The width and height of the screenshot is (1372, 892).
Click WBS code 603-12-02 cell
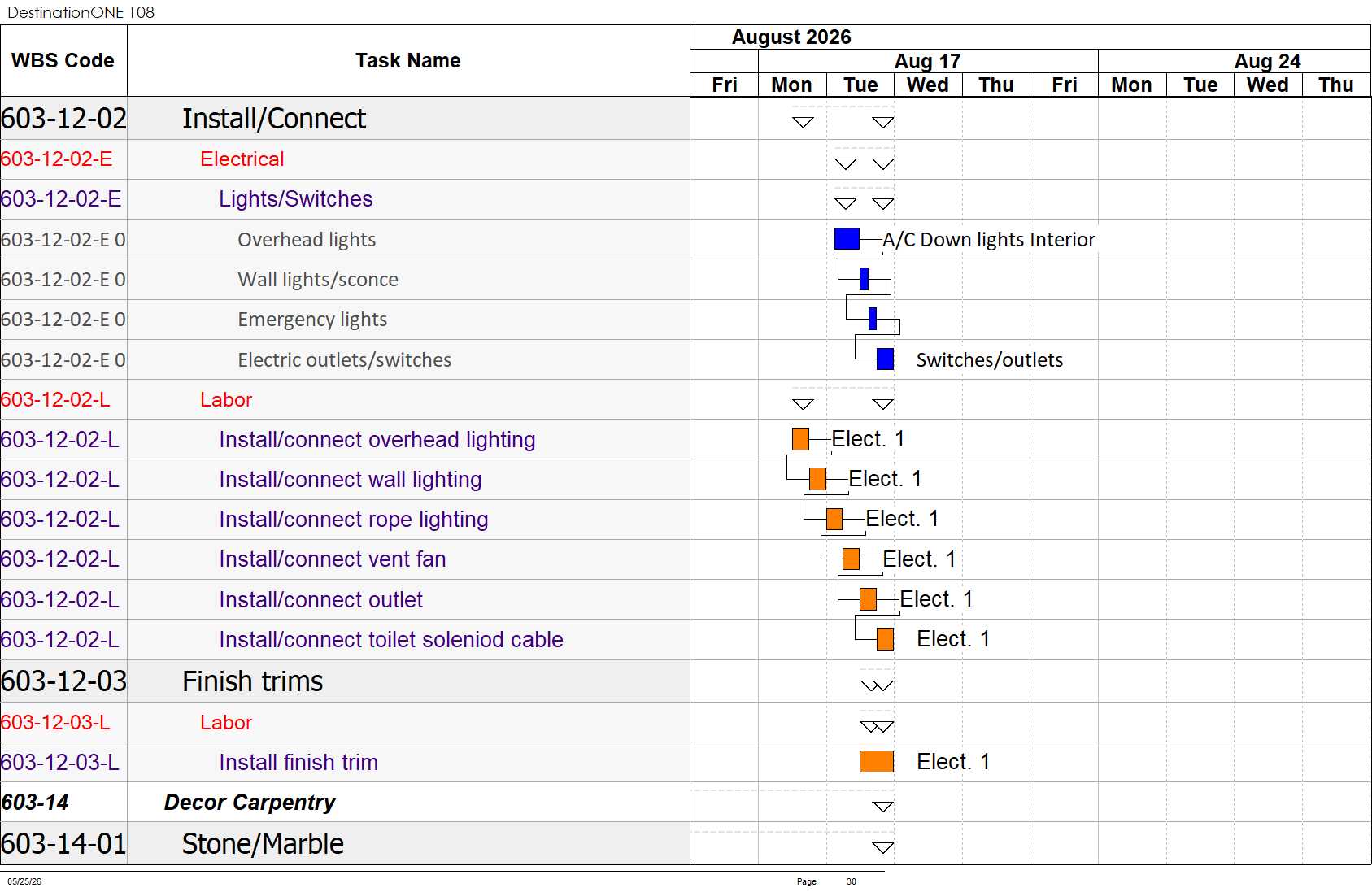(x=63, y=119)
